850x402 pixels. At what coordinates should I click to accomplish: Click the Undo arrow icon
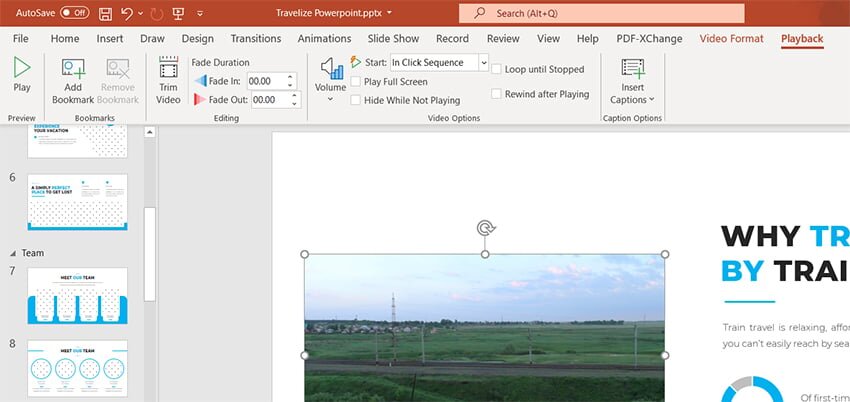pos(127,13)
